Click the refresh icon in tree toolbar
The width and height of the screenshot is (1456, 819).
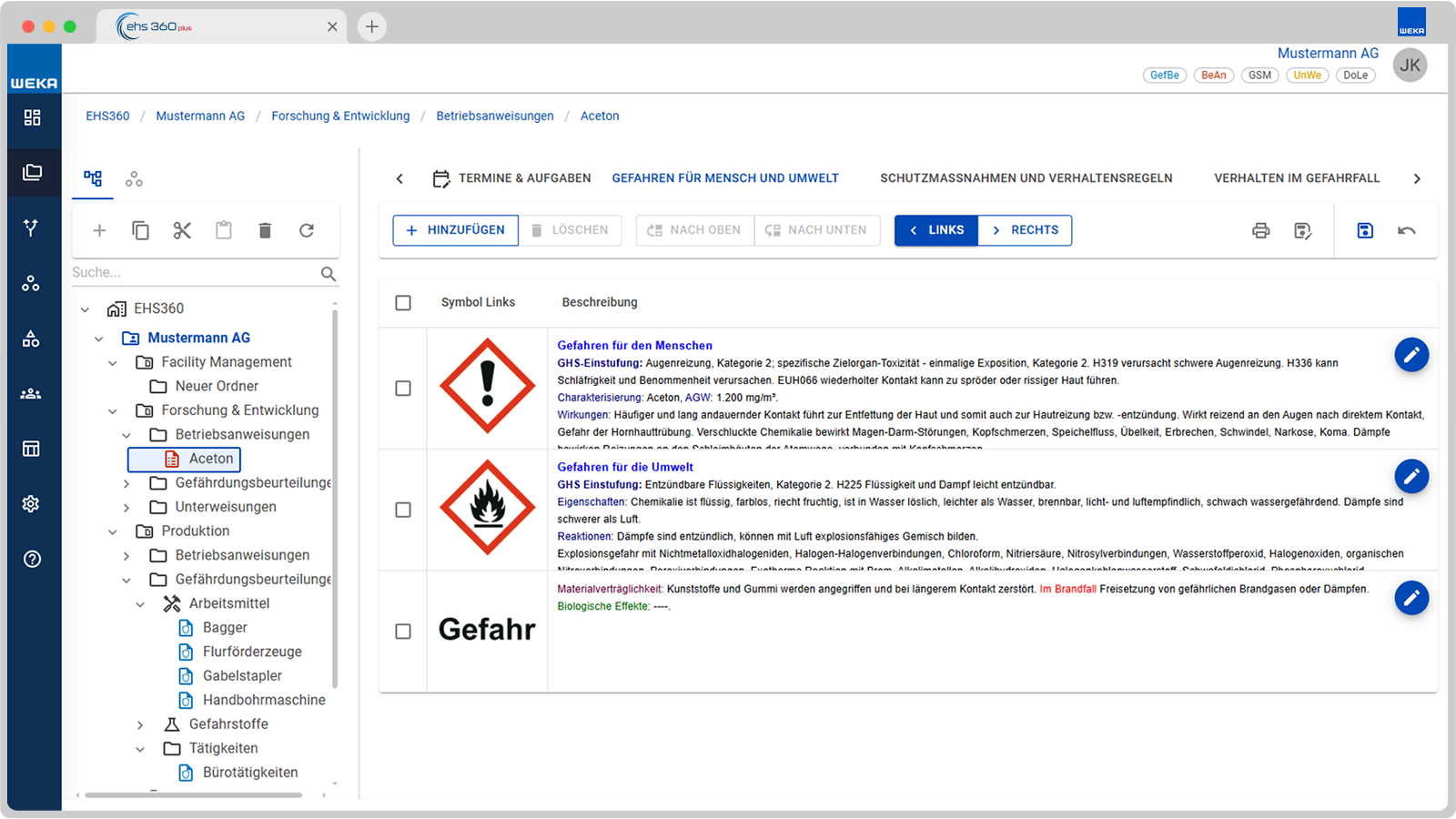(307, 230)
